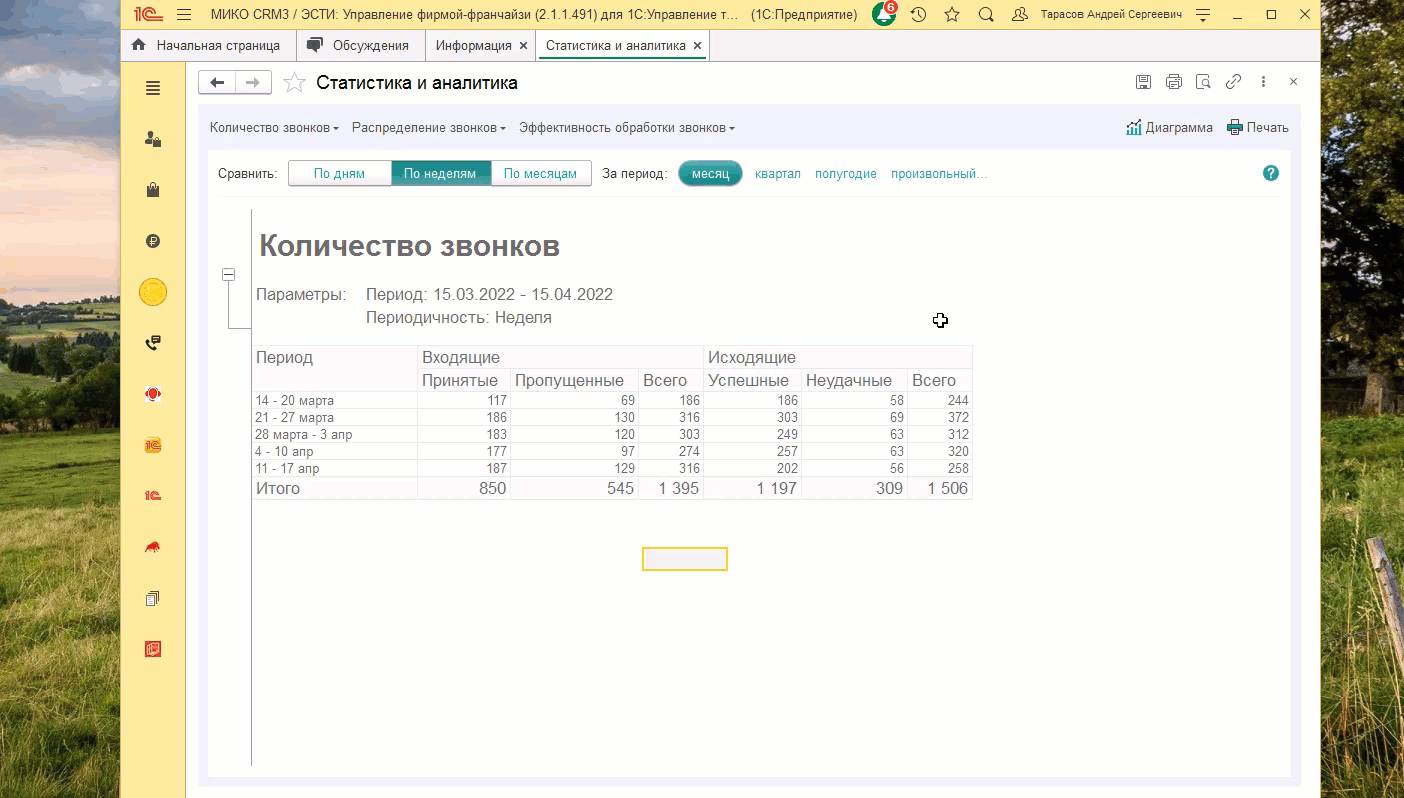The width and height of the screenshot is (1404, 798).
Task: Click the favorites star in title bar
Action: [x=952, y=15]
